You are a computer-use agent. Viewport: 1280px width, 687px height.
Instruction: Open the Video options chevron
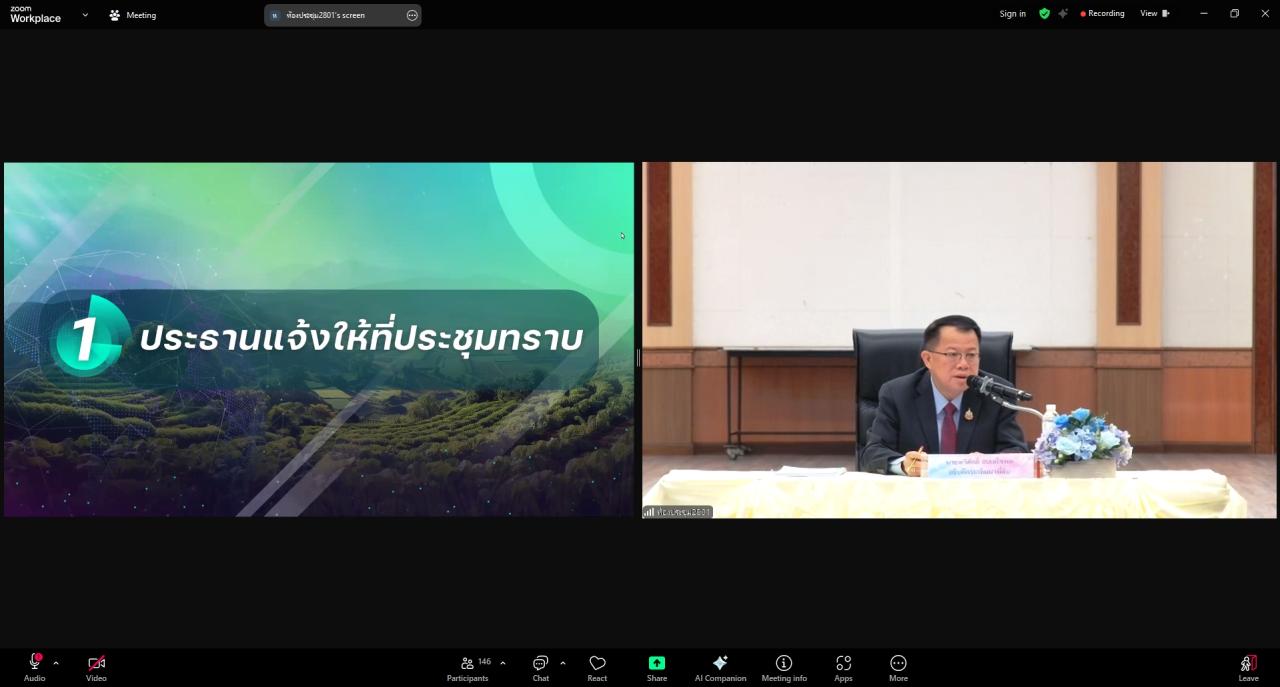(118, 663)
